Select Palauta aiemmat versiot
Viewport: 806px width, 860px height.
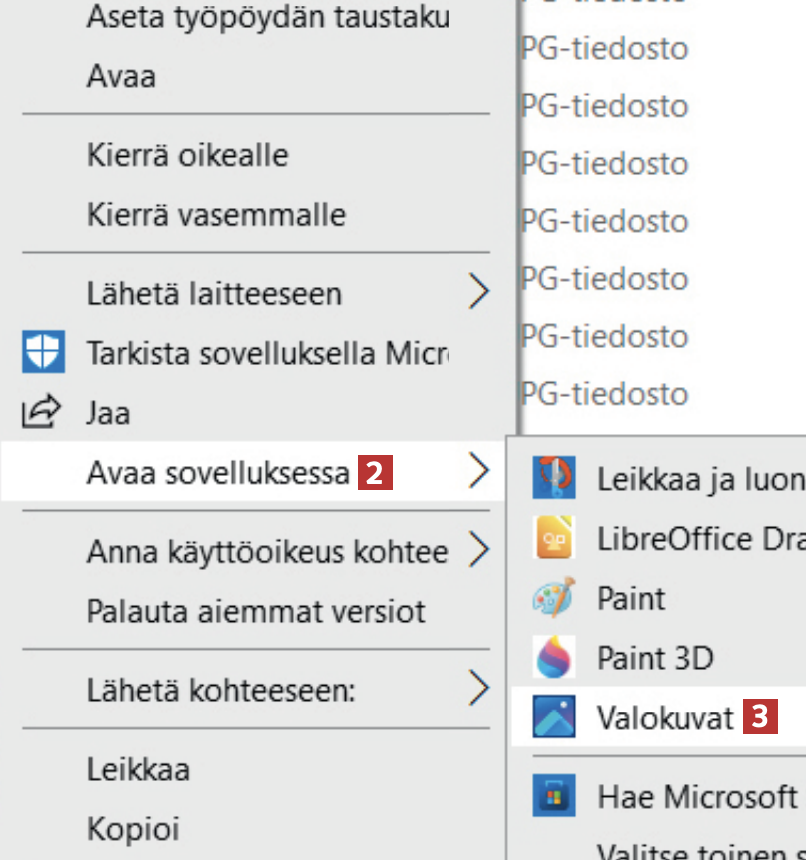(256, 610)
